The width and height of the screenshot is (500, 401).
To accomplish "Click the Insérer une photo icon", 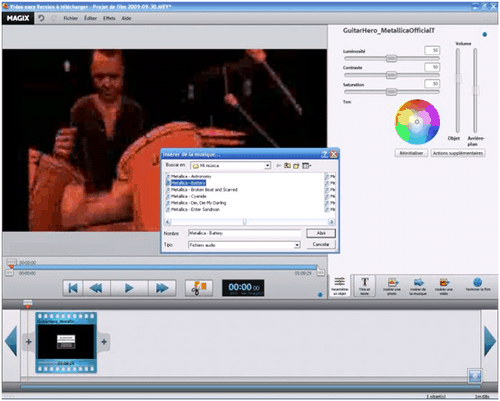I will pyautogui.click(x=392, y=286).
